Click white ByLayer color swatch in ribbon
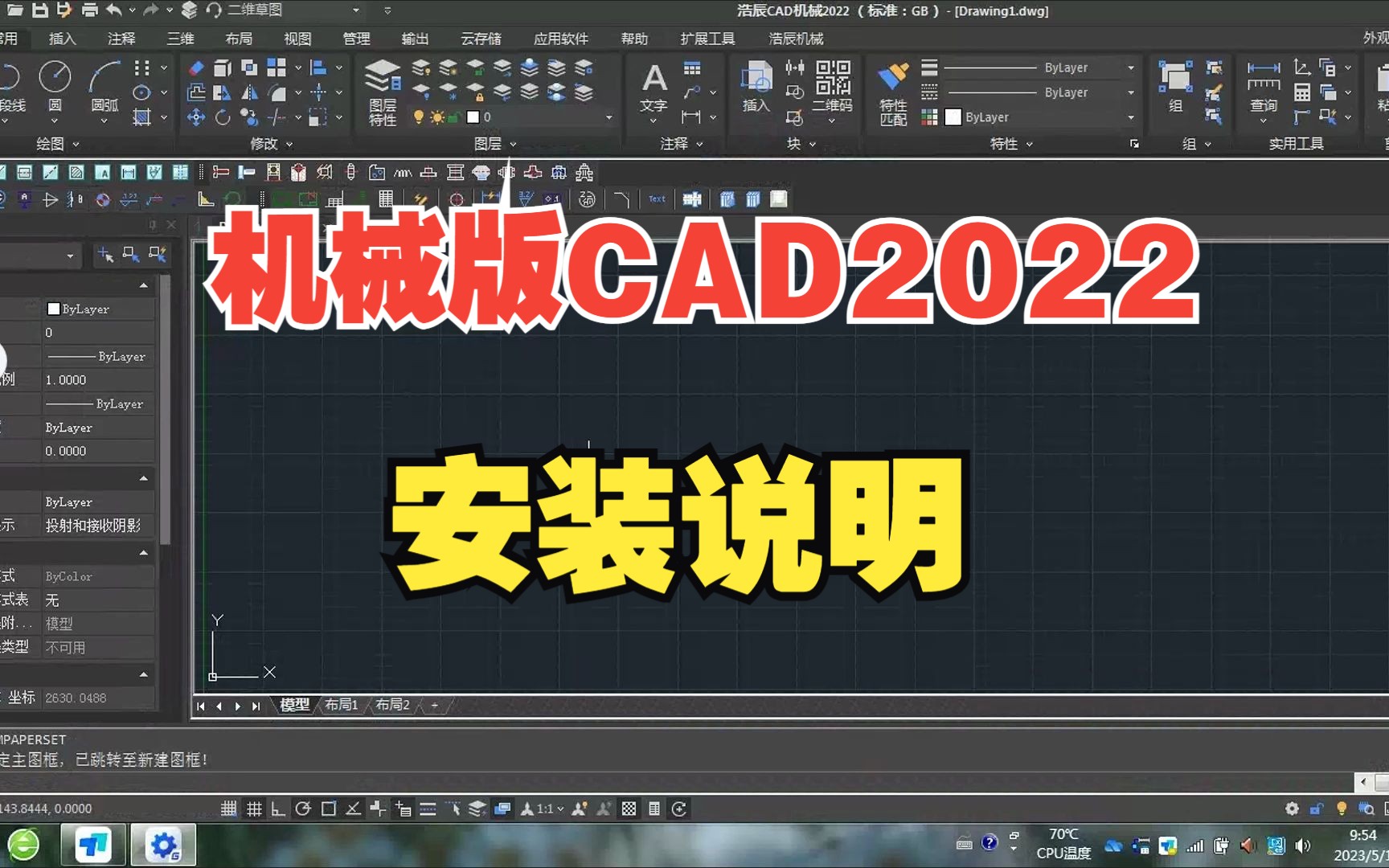The image size is (1389, 868). click(953, 117)
